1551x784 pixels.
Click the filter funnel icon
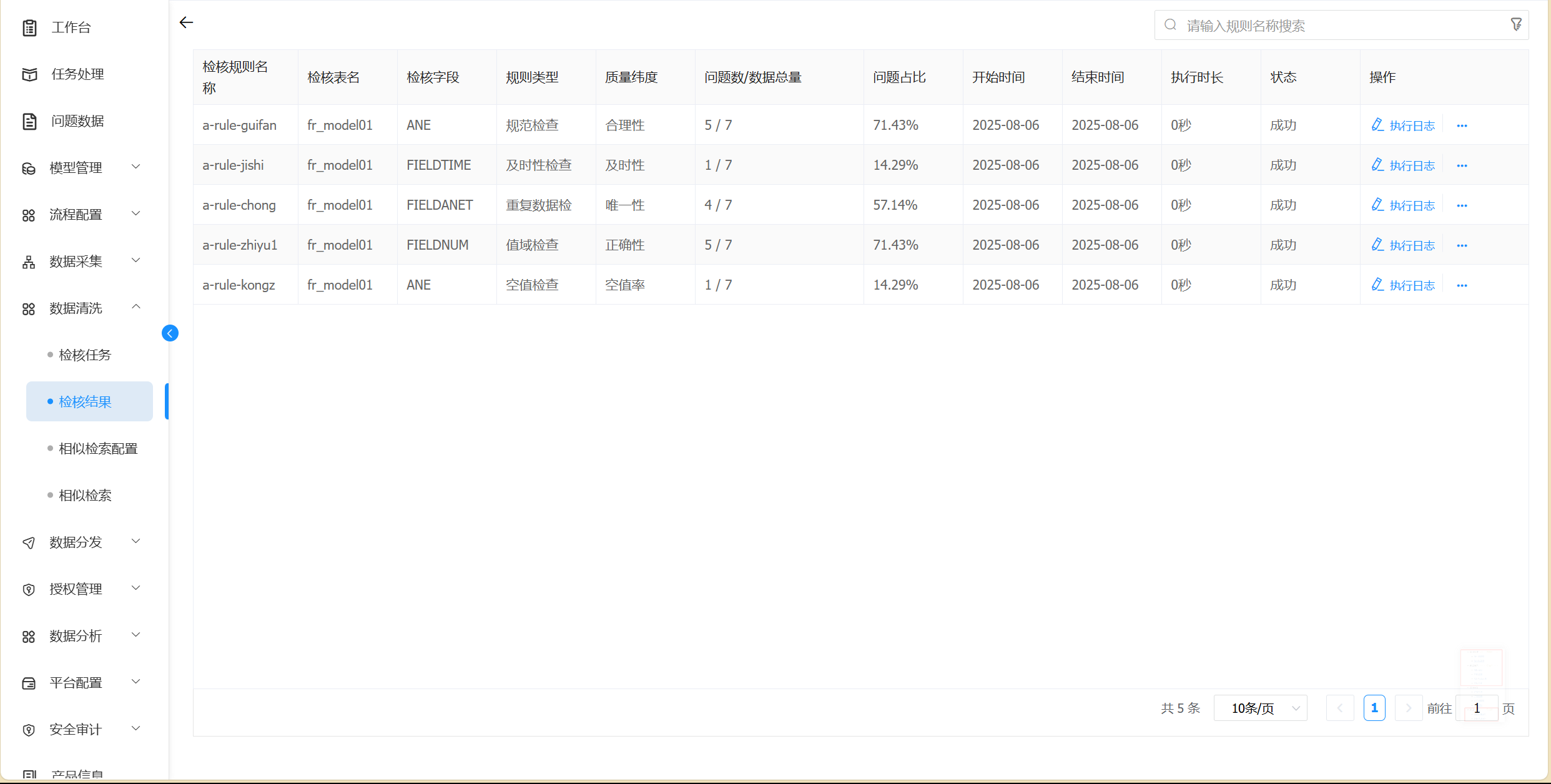(1516, 25)
